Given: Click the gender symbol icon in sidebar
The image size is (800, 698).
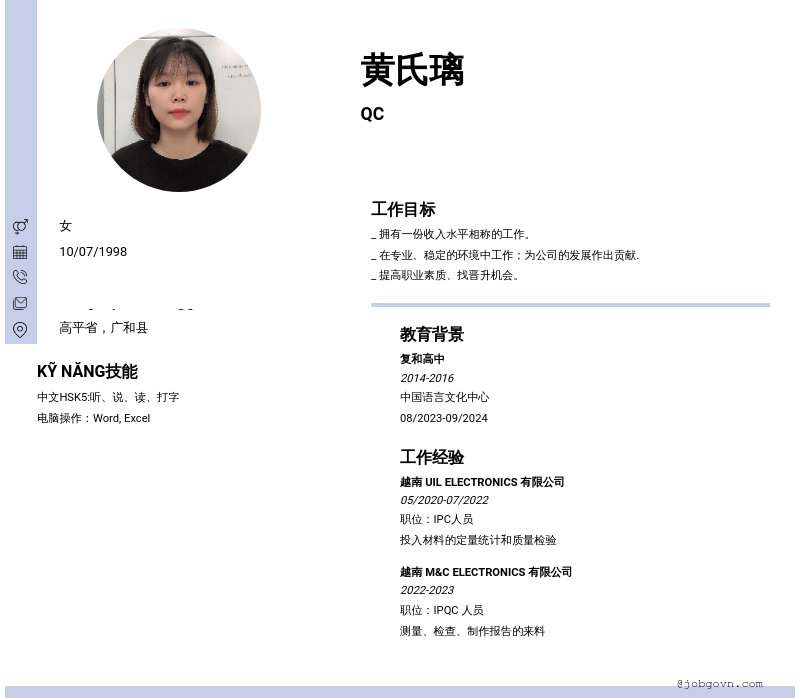Looking at the screenshot, I should (x=20, y=227).
